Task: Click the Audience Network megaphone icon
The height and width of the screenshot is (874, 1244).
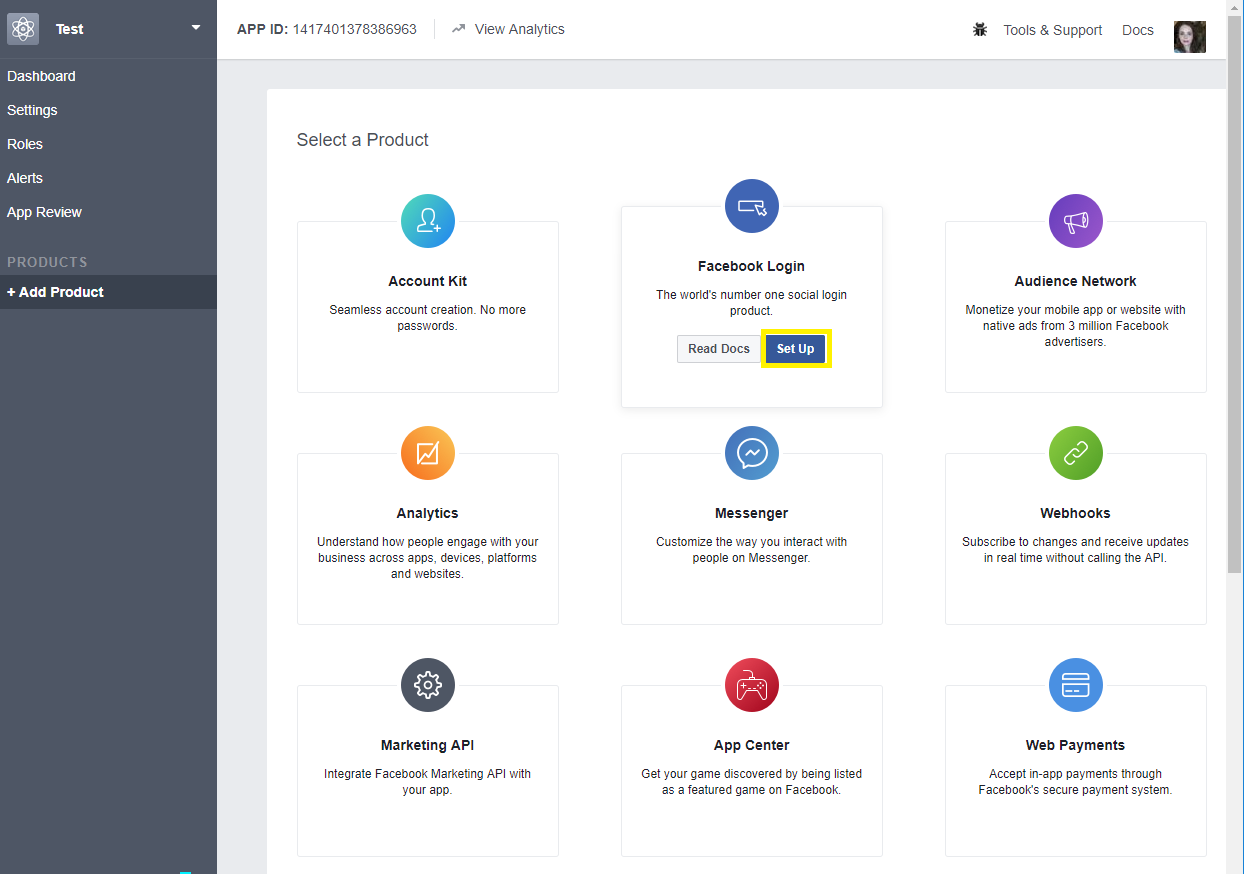Action: pos(1076,221)
